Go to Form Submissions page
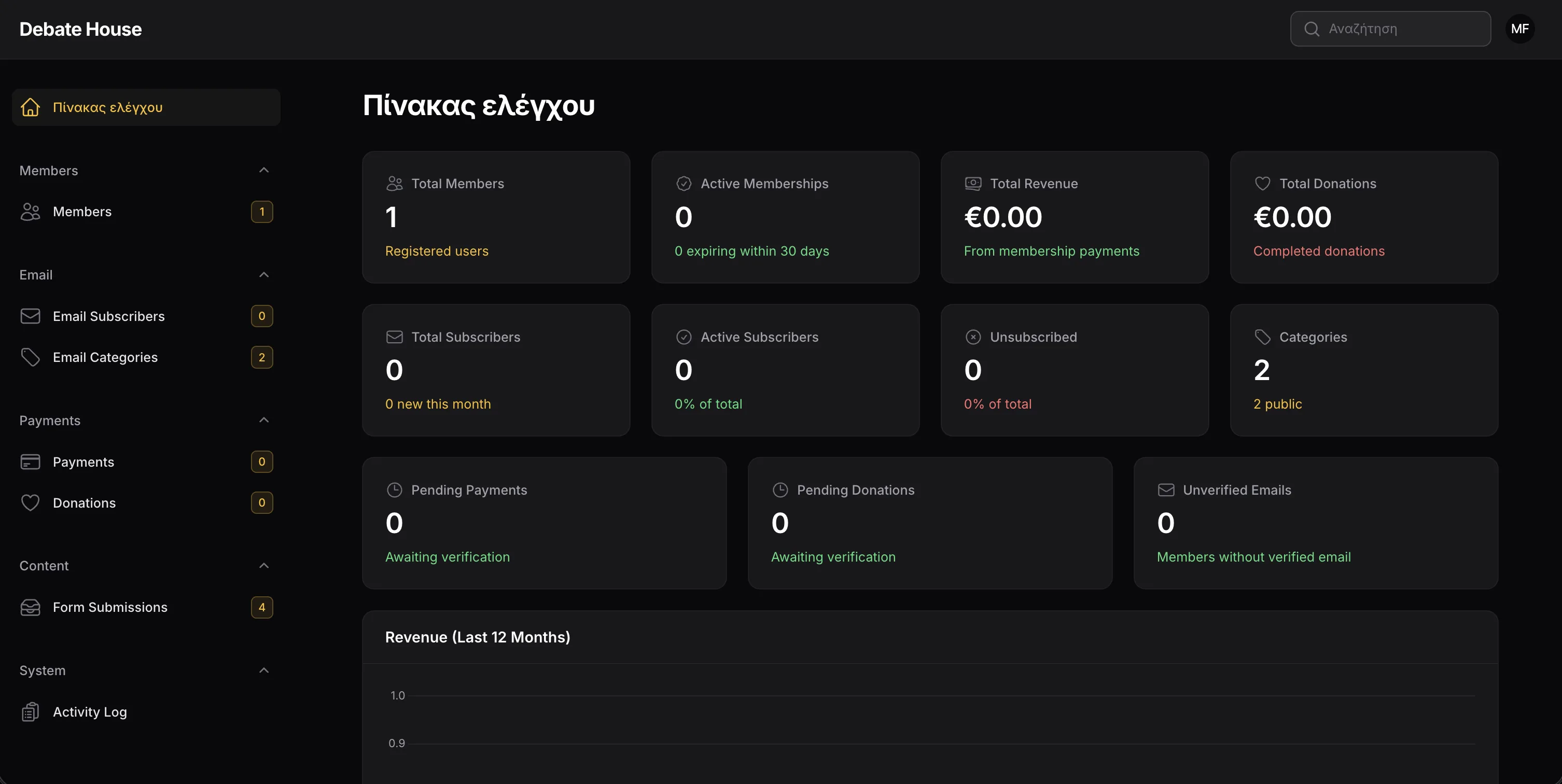Image resolution: width=1562 pixels, height=784 pixels. (x=110, y=607)
